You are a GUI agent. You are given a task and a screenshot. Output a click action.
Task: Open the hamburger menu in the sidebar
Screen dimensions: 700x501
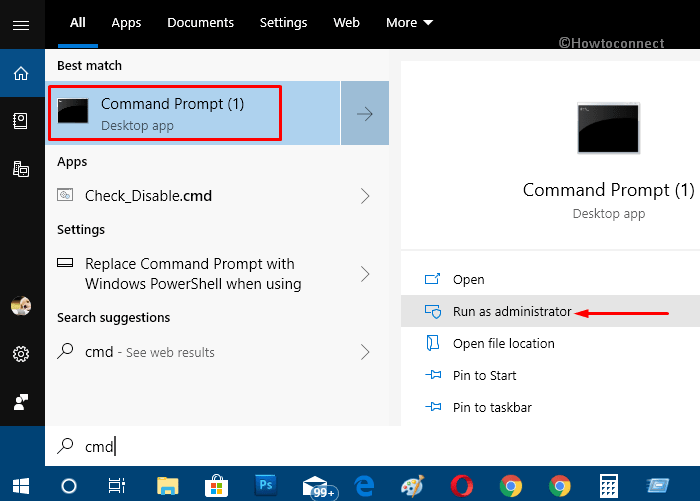point(21,25)
